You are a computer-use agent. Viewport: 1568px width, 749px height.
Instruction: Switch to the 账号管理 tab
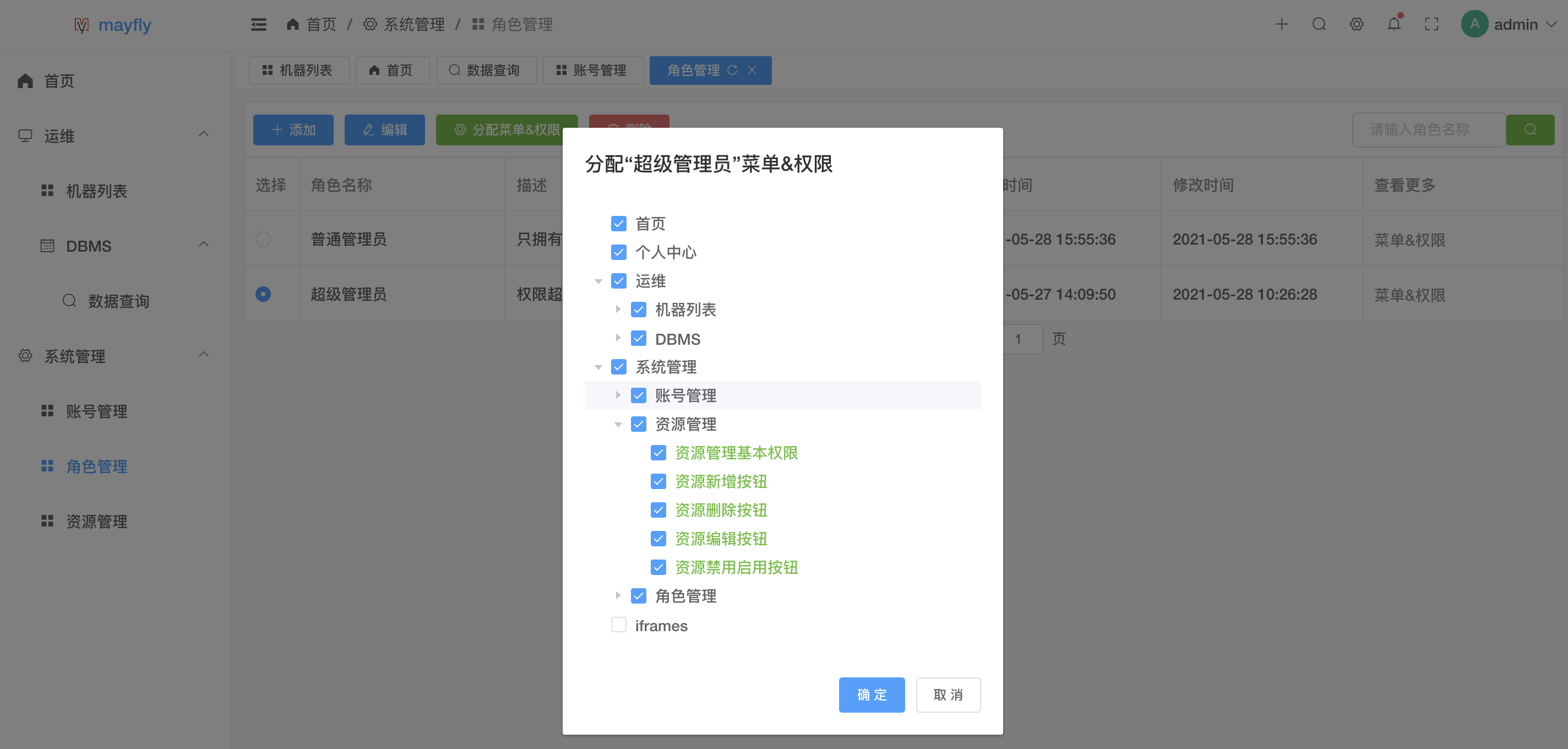coord(592,70)
